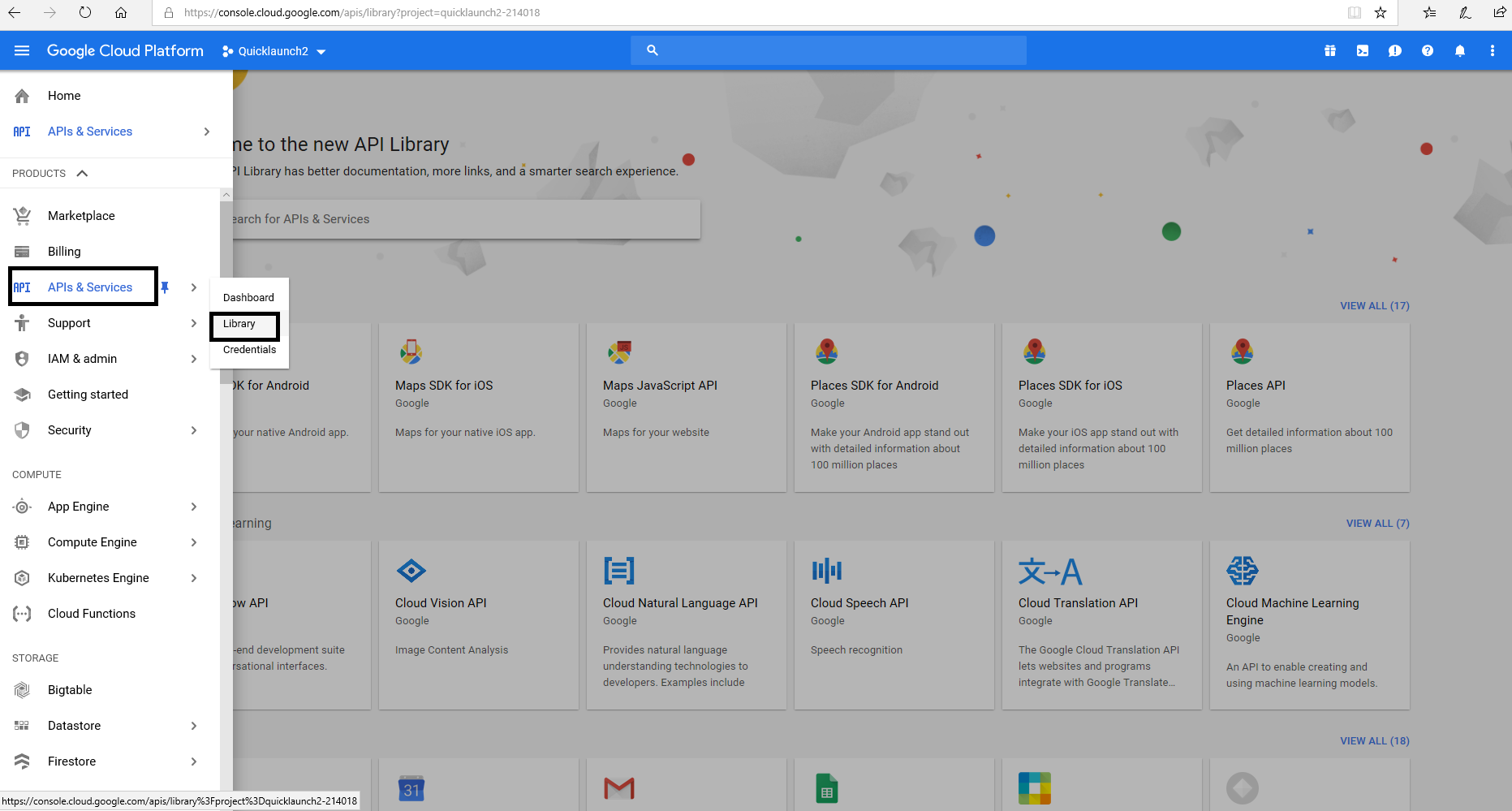
Task: Expand the Compute Engine submenu arrow
Action: pyautogui.click(x=194, y=542)
